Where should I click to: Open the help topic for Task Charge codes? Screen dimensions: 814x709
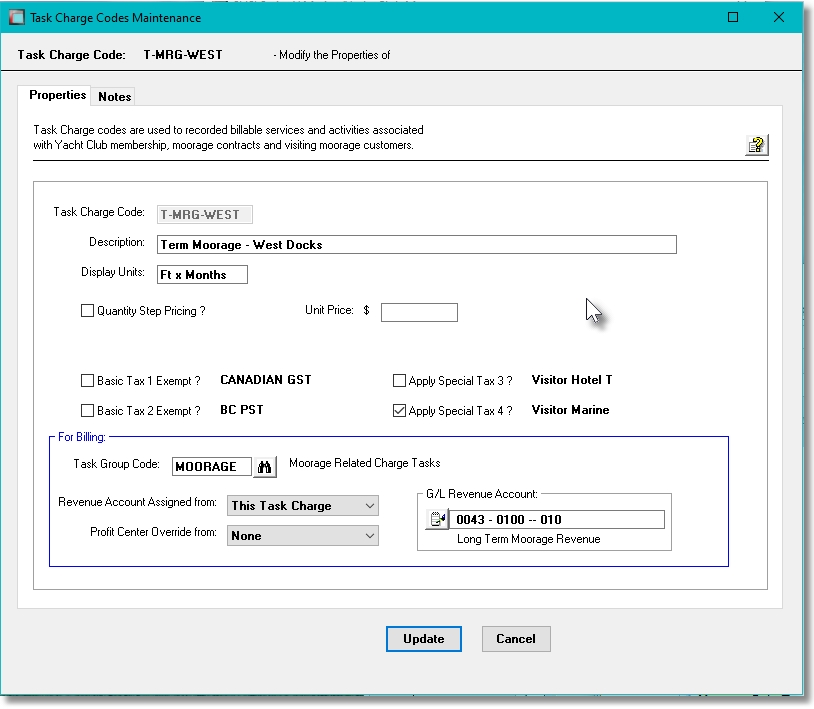click(x=757, y=144)
